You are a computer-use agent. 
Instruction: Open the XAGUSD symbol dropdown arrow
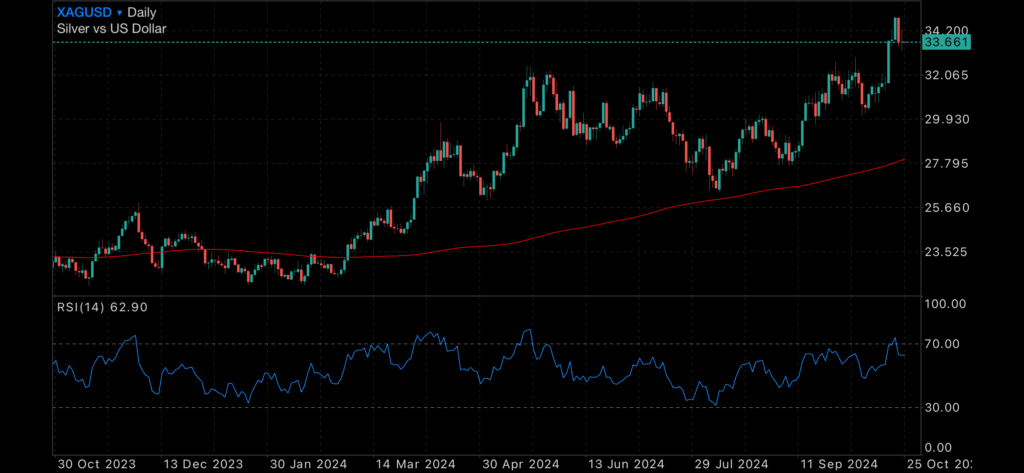pyautogui.click(x=119, y=12)
